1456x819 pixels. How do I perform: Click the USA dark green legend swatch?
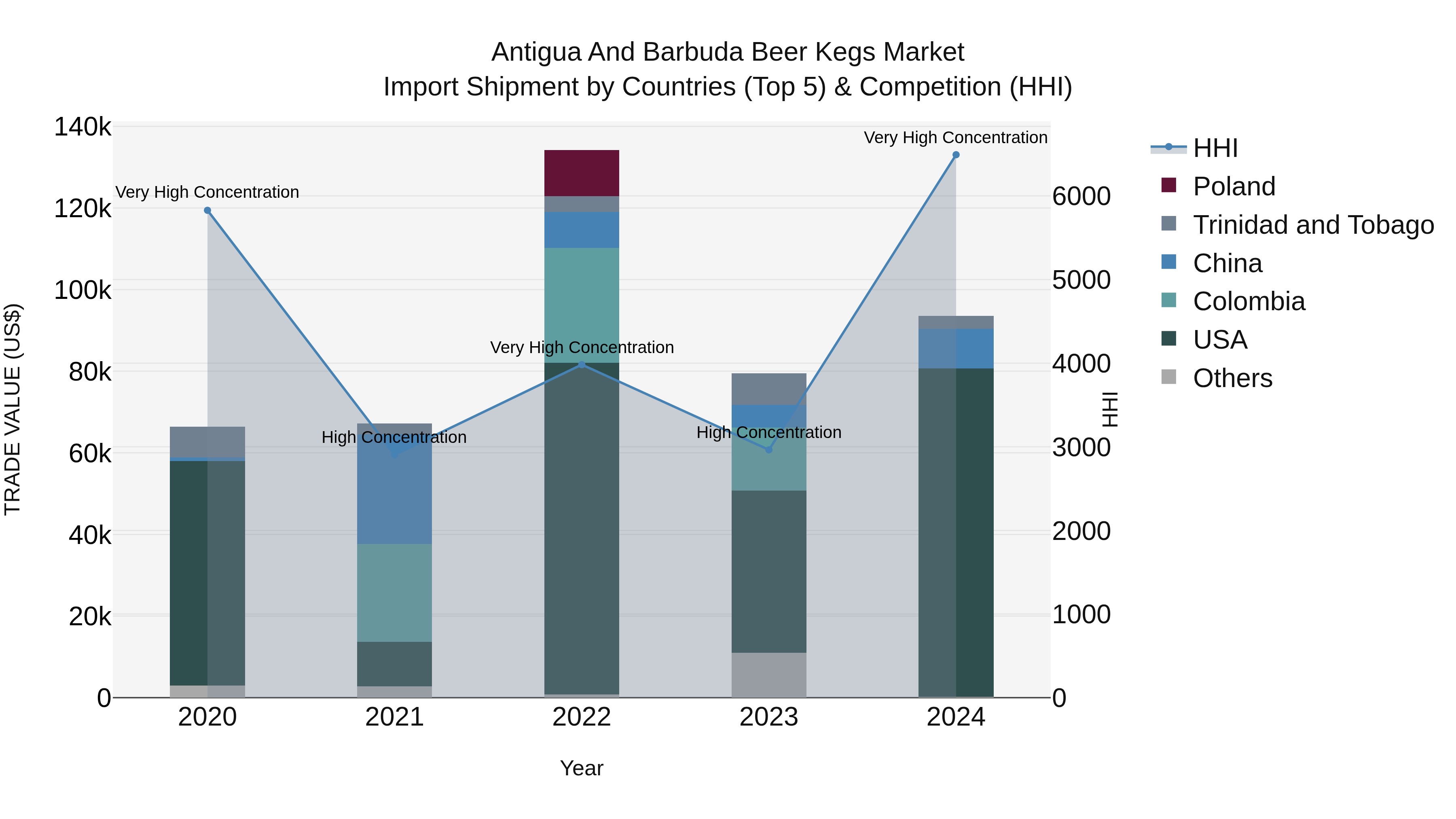pos(1168,339)
